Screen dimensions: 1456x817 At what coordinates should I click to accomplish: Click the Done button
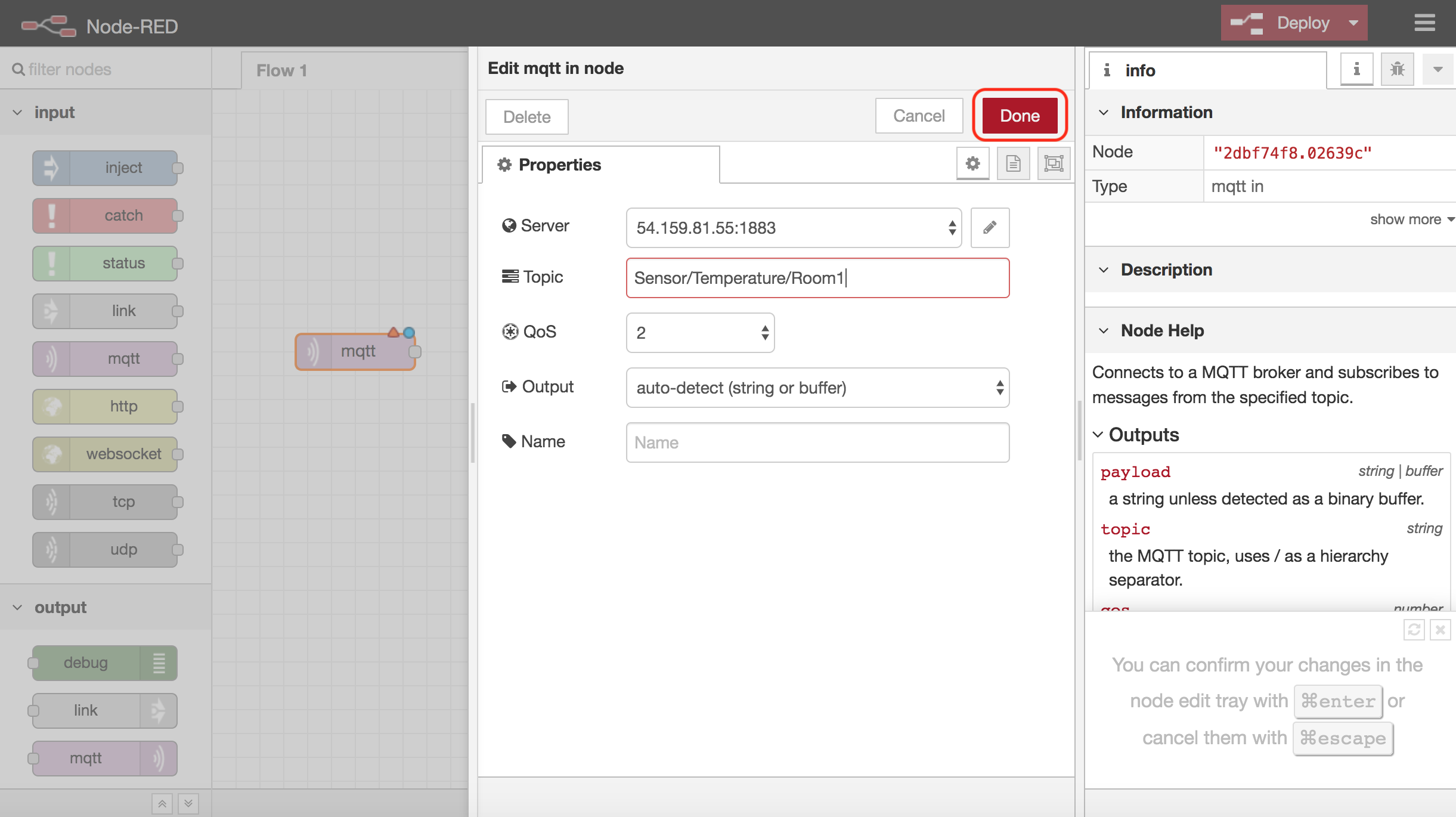1020,116
